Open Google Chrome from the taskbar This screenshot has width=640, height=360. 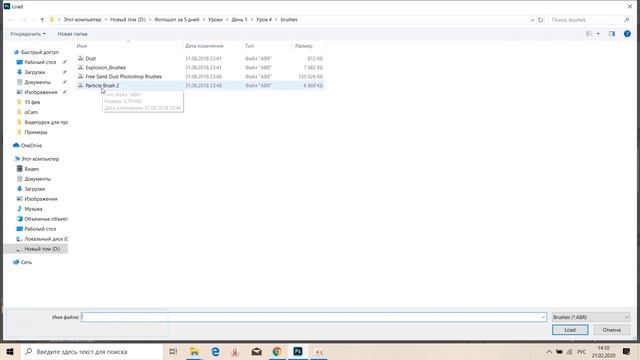[x=277, y=351]
